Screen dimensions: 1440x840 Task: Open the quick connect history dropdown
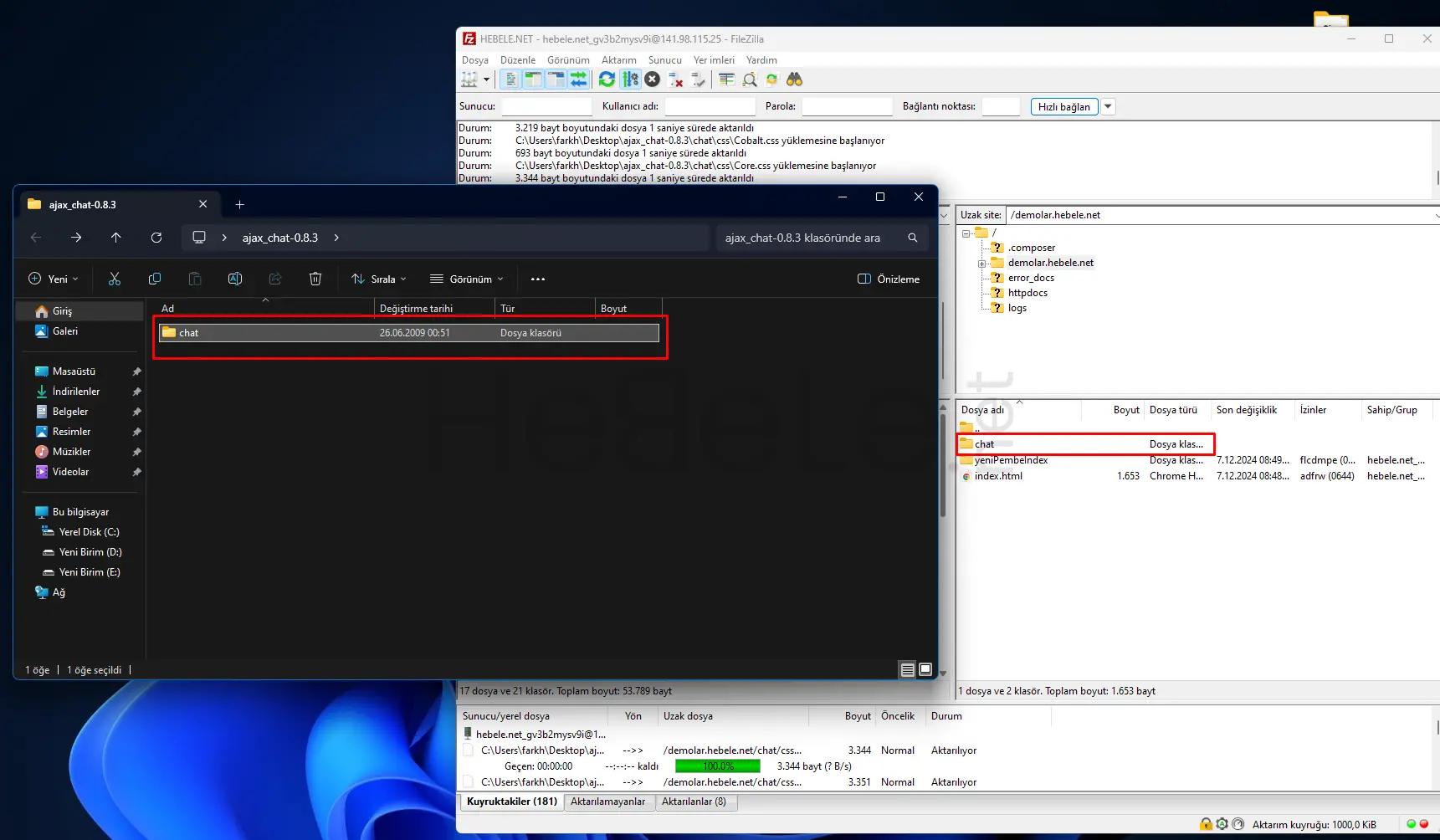tap(1108, 106)
